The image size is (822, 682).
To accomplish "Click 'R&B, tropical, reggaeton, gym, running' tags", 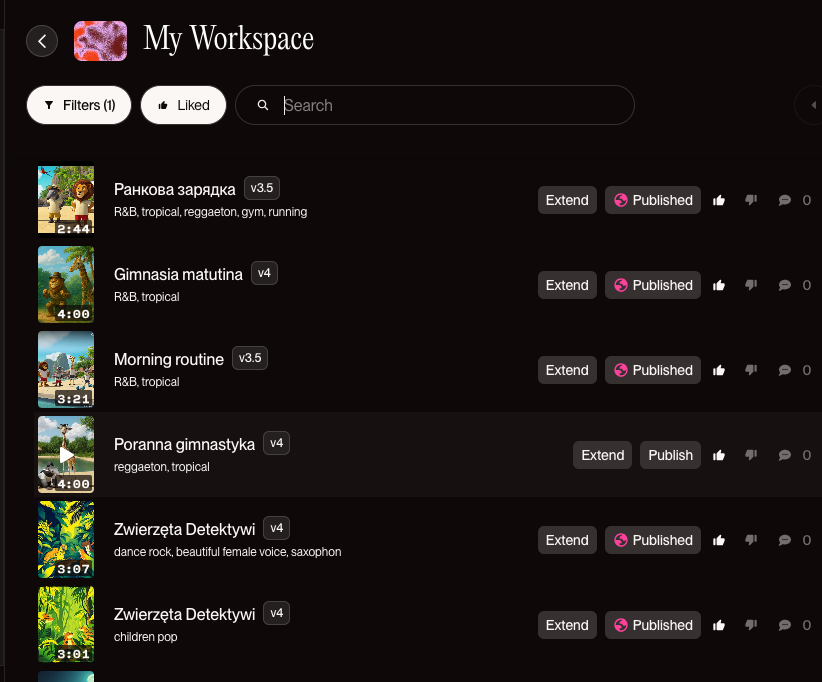I will [210, 212].
